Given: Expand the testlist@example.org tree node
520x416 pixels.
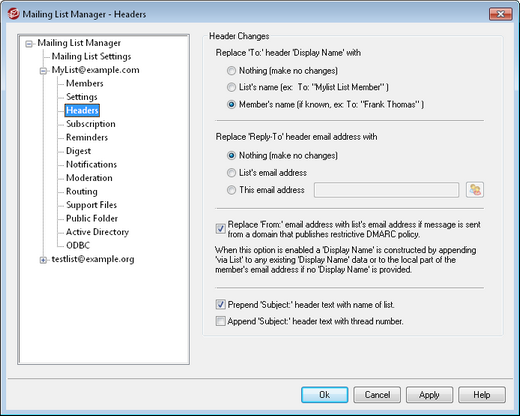Looking at the screenshot, I should [43, 260].
